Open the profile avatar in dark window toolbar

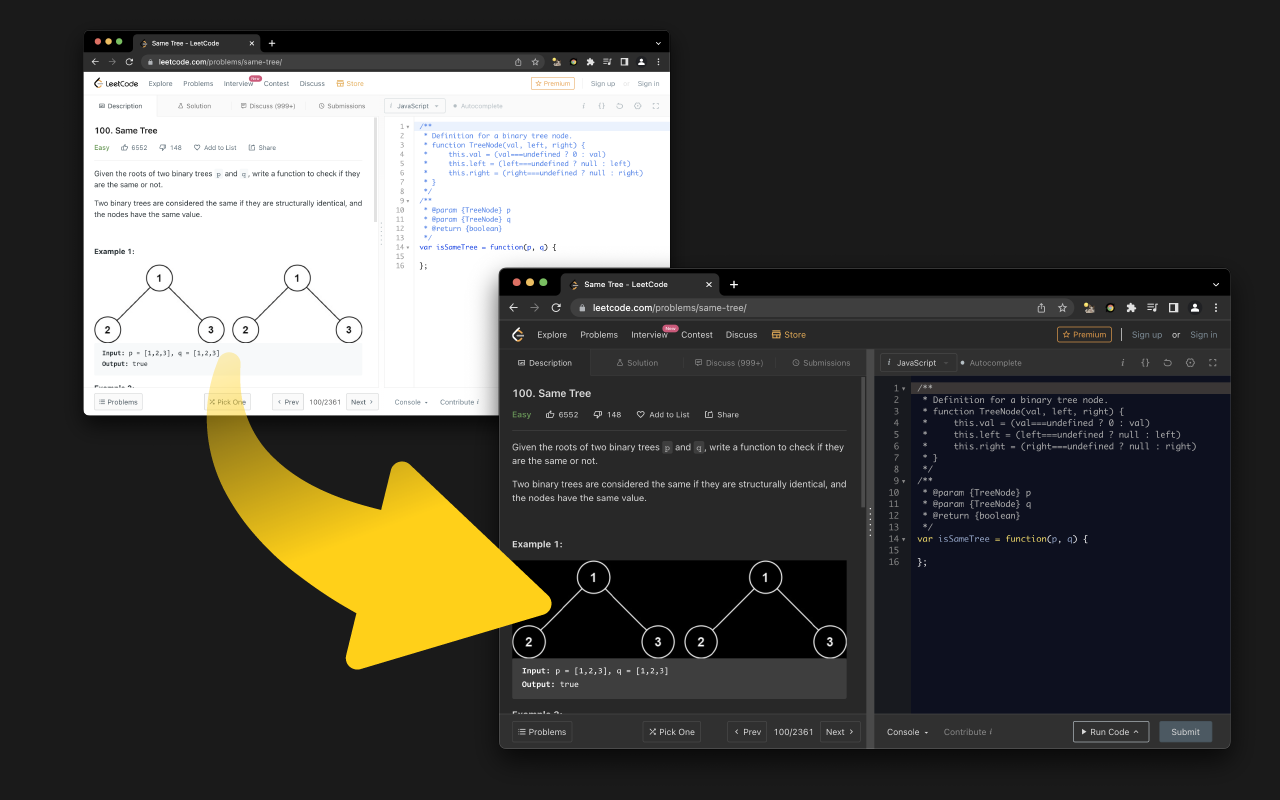coord(1194,308)
